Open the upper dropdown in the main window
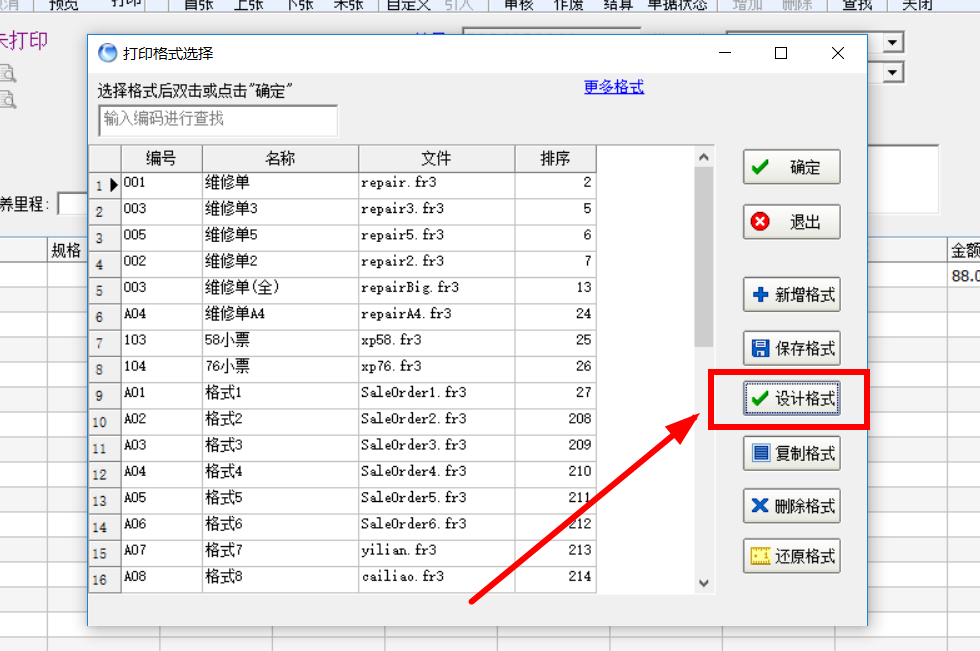 point(892,42)
